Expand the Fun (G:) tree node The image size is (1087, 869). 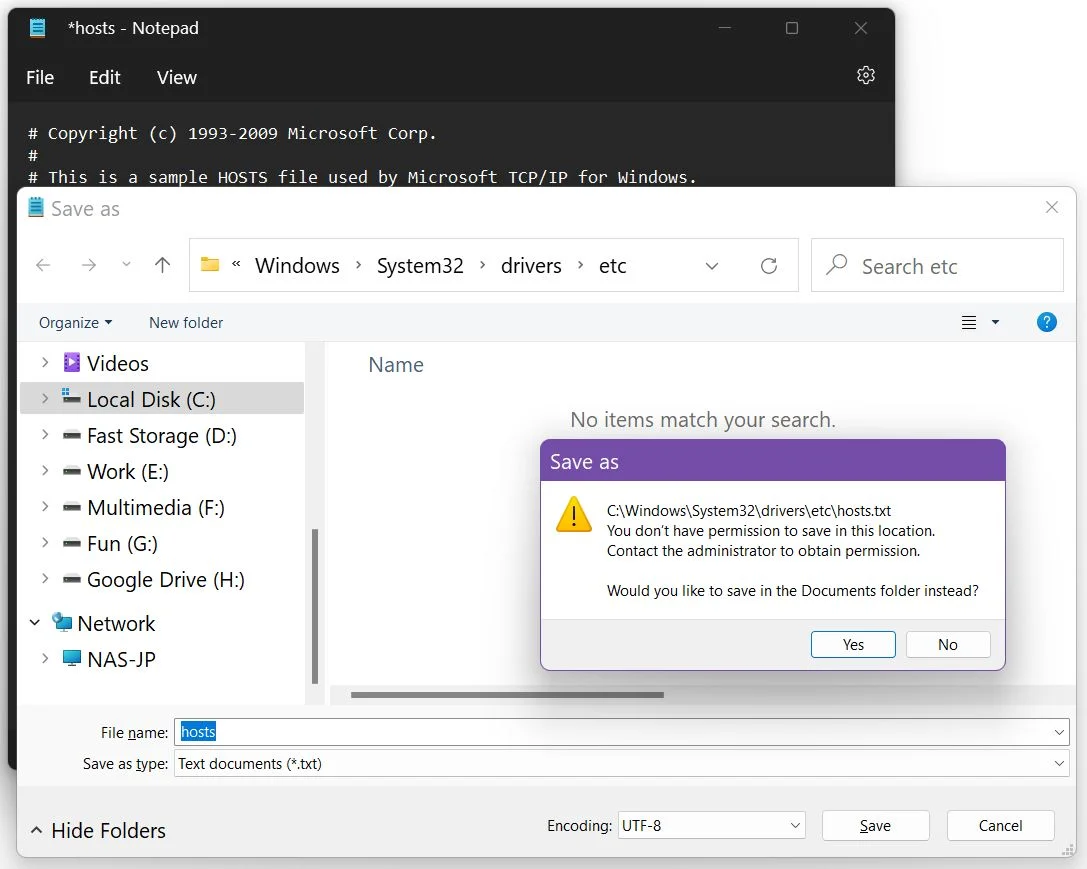pyautogui.click(x=45, y=543)
